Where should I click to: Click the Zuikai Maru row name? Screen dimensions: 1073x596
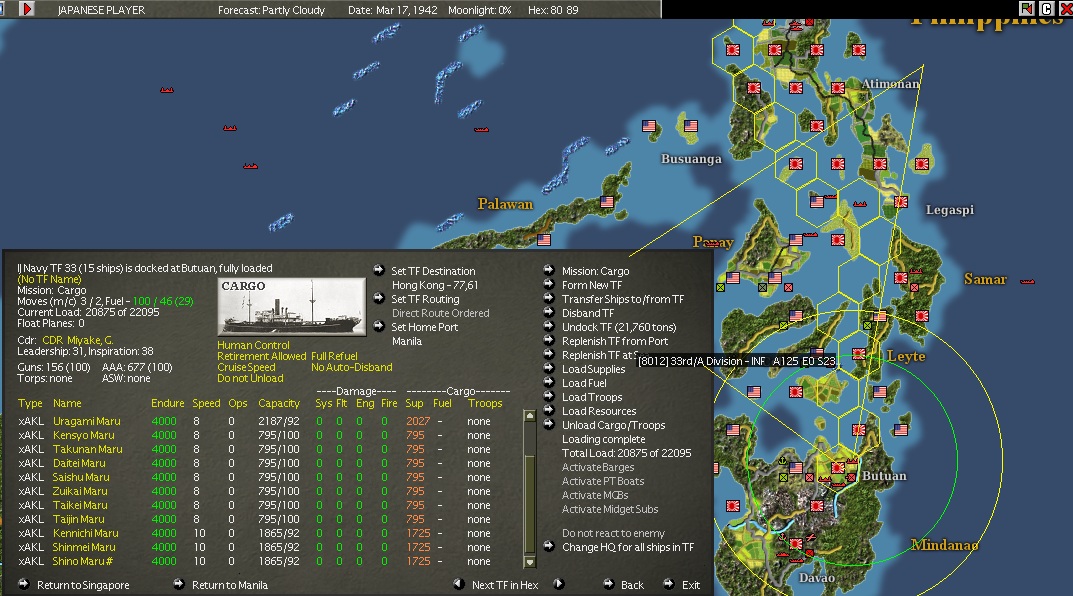coord(80,491)
